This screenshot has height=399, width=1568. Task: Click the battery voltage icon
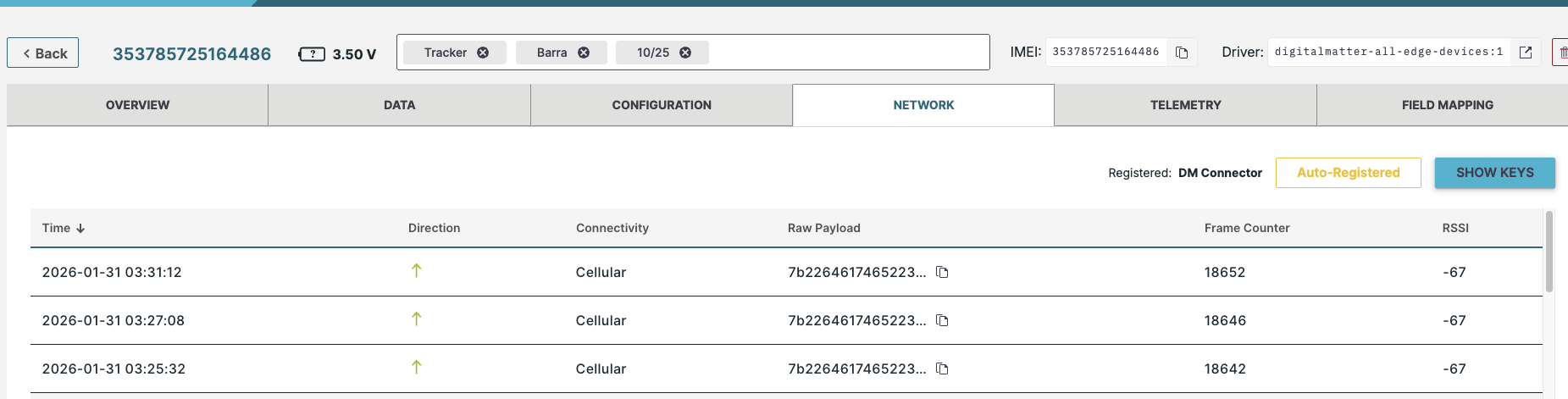(x=312, y=54)
